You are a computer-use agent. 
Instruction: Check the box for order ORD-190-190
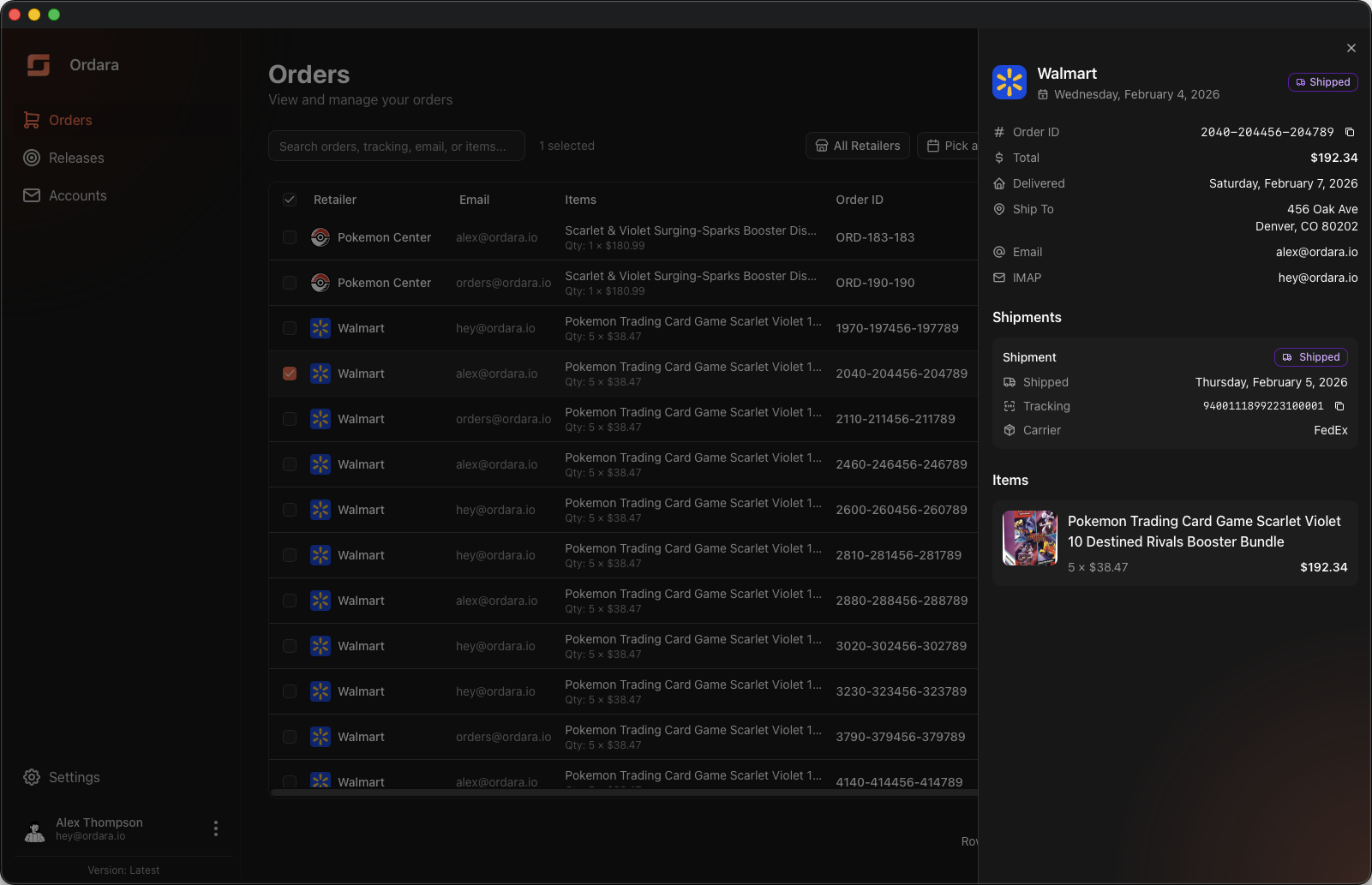(290, 283)
